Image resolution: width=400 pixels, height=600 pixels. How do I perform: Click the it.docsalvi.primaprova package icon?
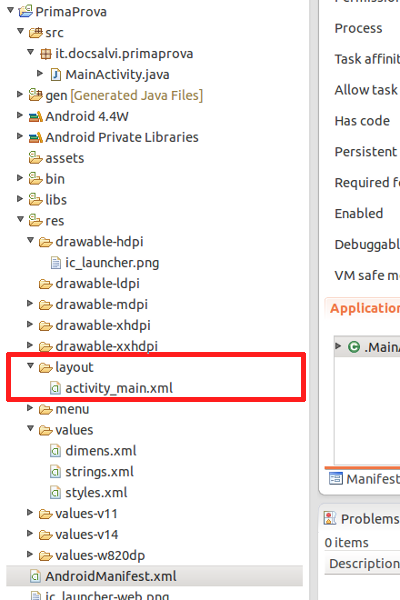pos(46,54)
